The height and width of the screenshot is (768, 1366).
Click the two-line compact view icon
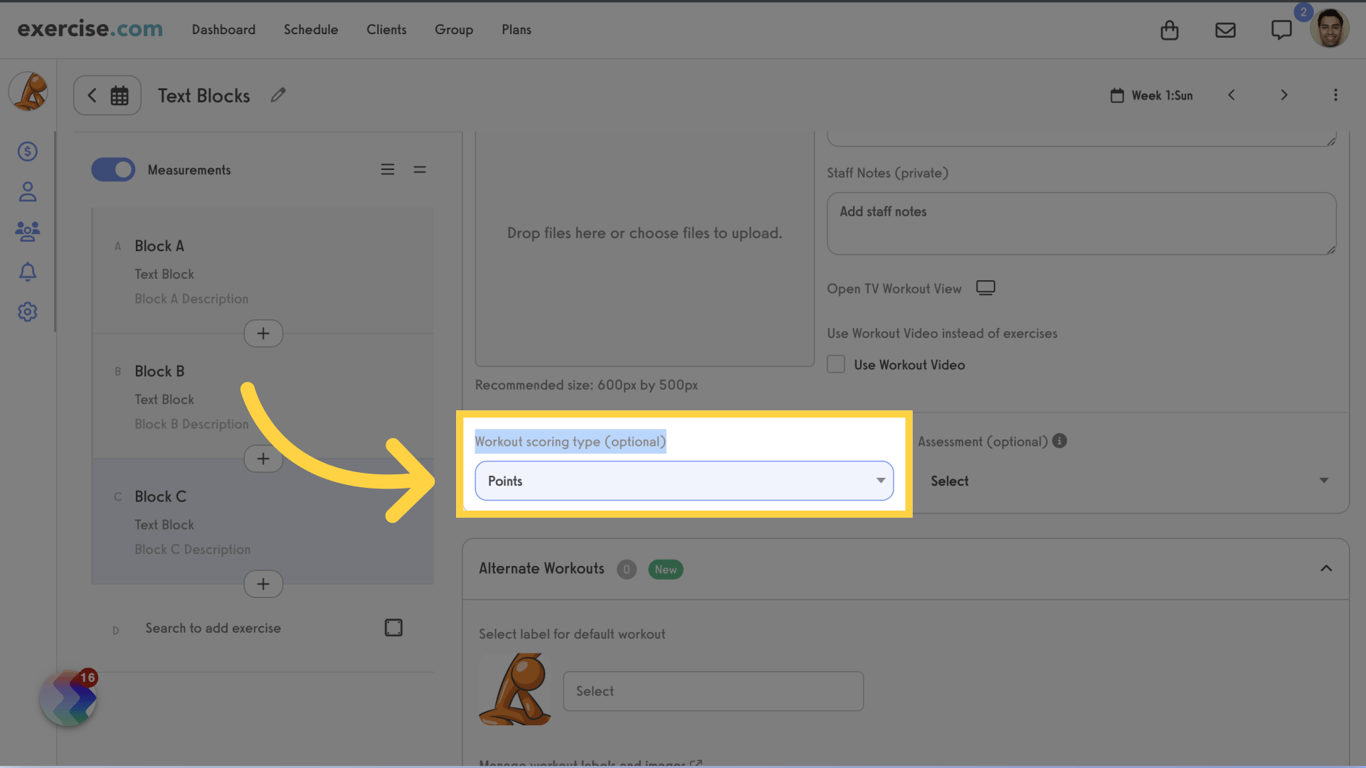tap(420, 170)
